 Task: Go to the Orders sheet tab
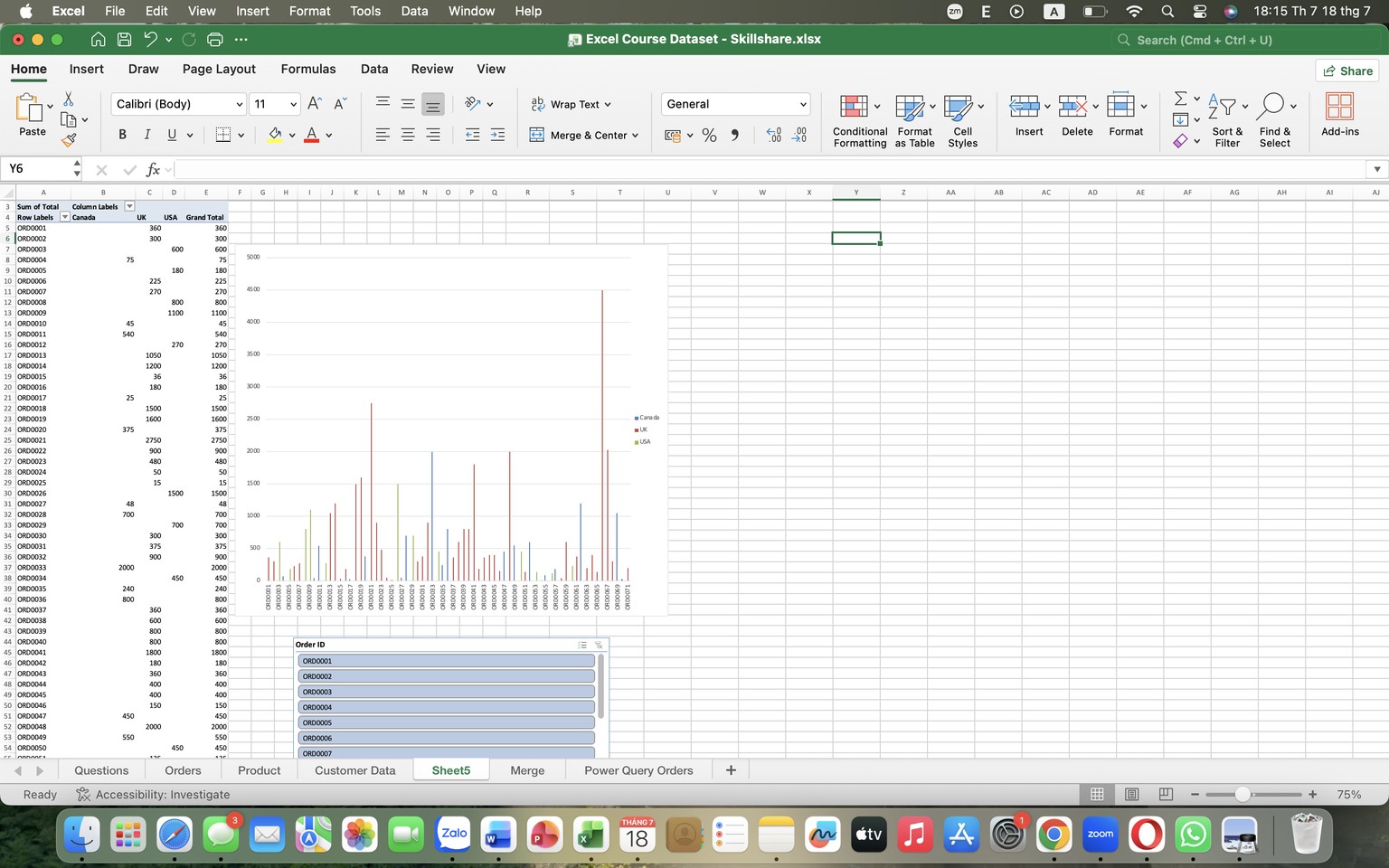point(183,770)
